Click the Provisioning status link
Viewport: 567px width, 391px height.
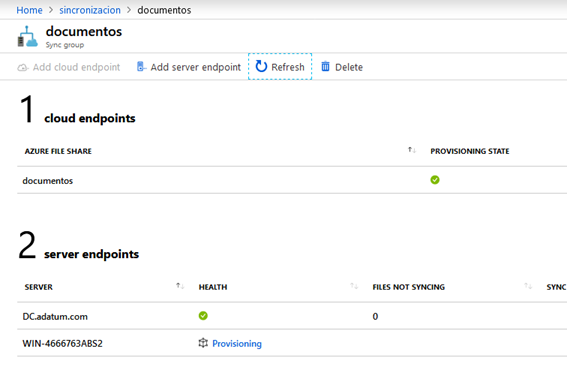click(237, 344)
